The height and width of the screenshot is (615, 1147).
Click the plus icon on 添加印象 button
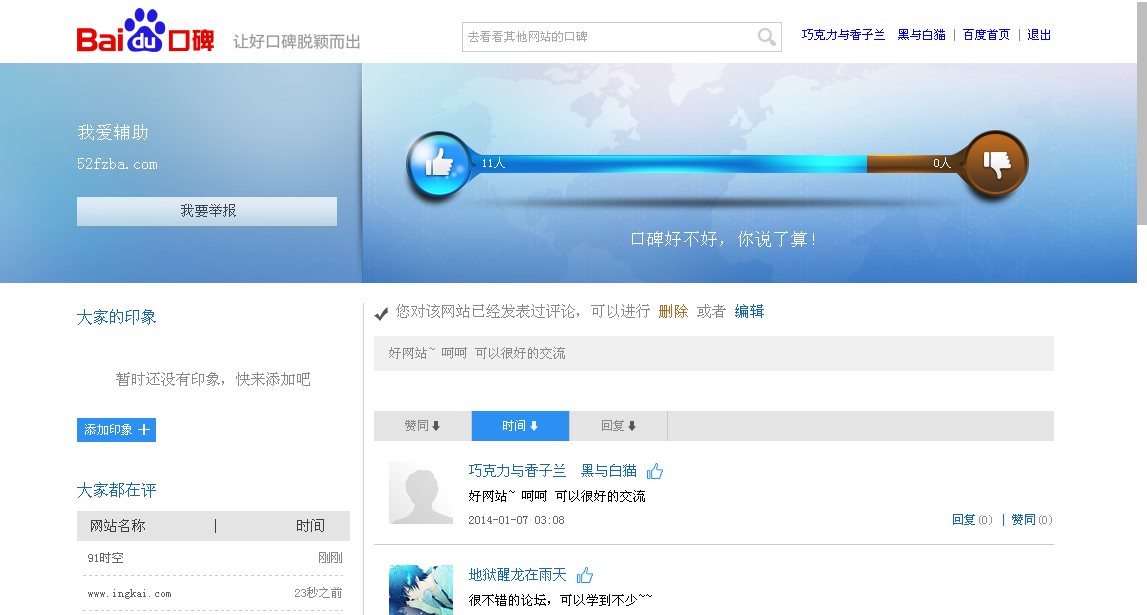tap(144, 430)
